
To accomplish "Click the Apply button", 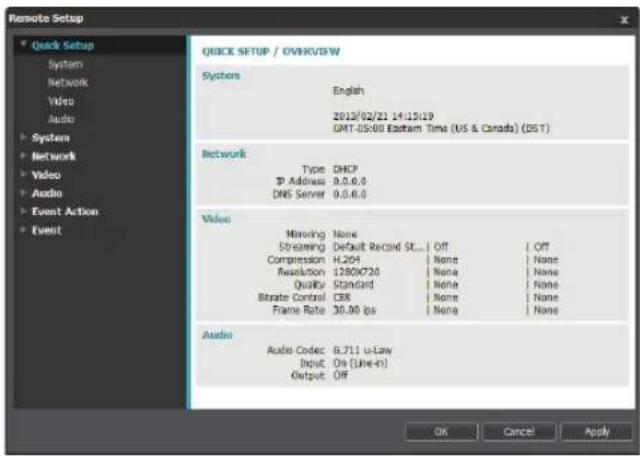I will pos(597,432).
